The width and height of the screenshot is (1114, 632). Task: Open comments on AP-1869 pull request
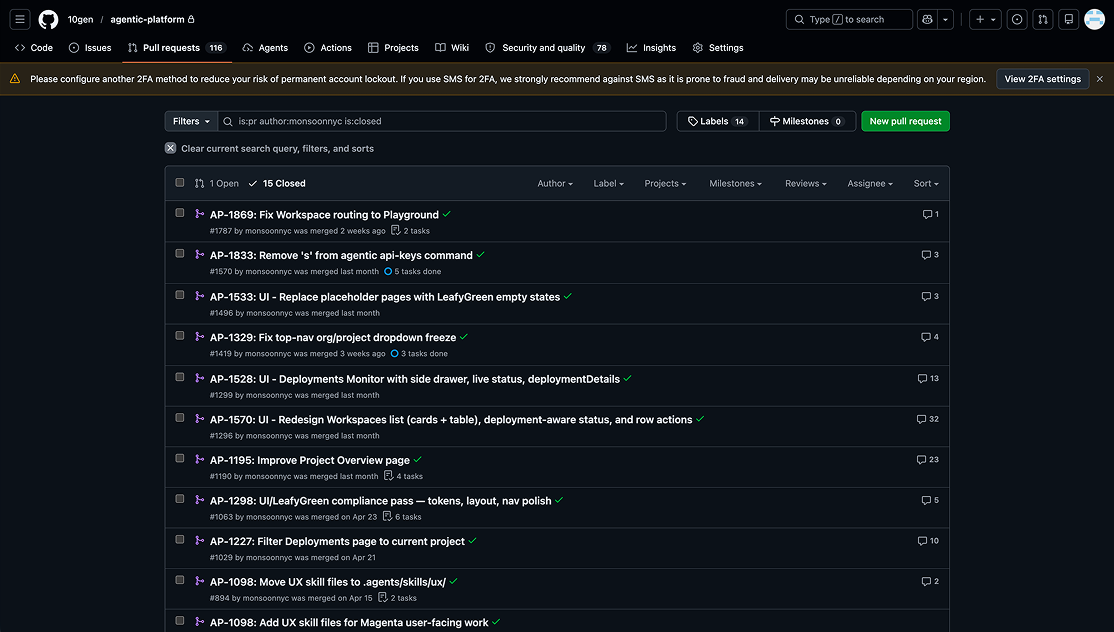930,214
